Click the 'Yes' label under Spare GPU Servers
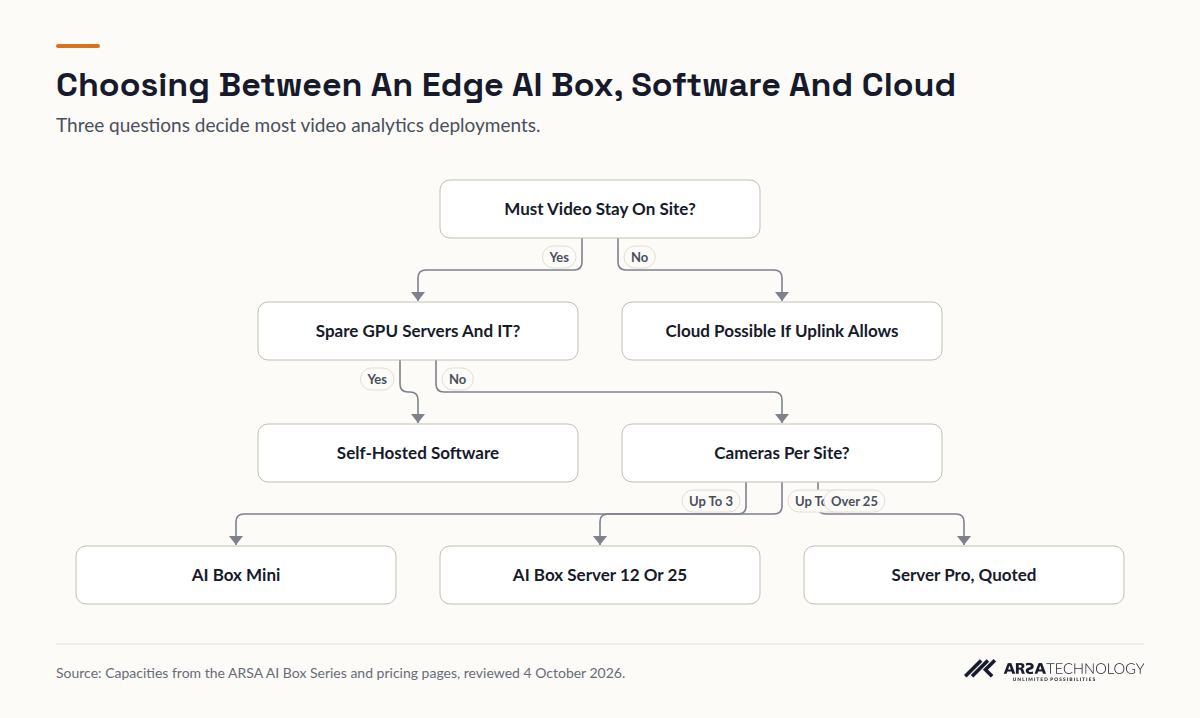1200x718 pixels. [x=377, y=379]
